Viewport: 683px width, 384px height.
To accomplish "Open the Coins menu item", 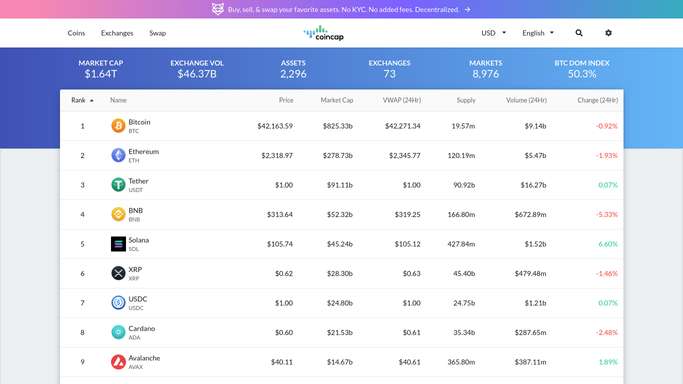I will point(76,33).
